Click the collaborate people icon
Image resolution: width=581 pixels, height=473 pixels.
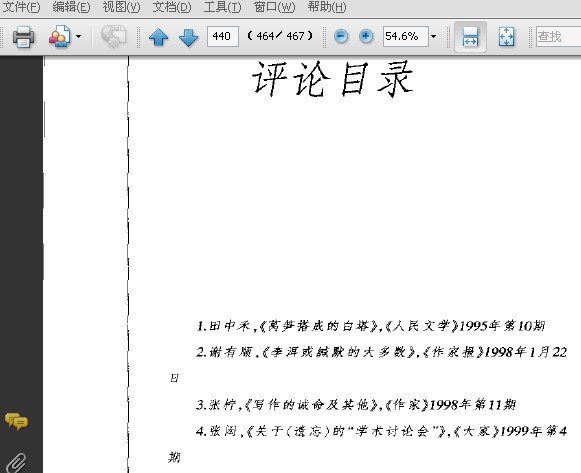click(x=59, y=36)
